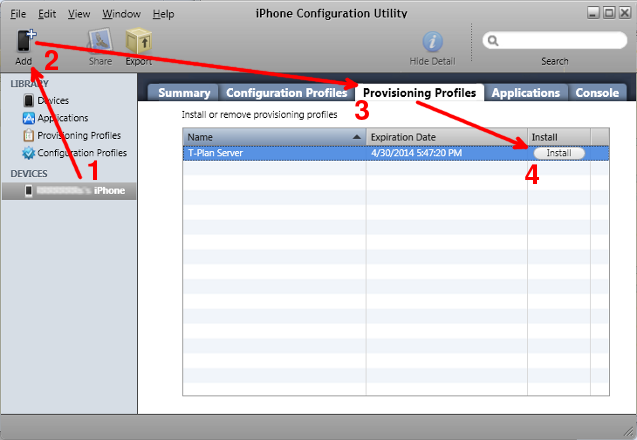Click the Export toolbar icon
Screen dimensions: 637x440
pyautogui.click(x=138, y=42)
